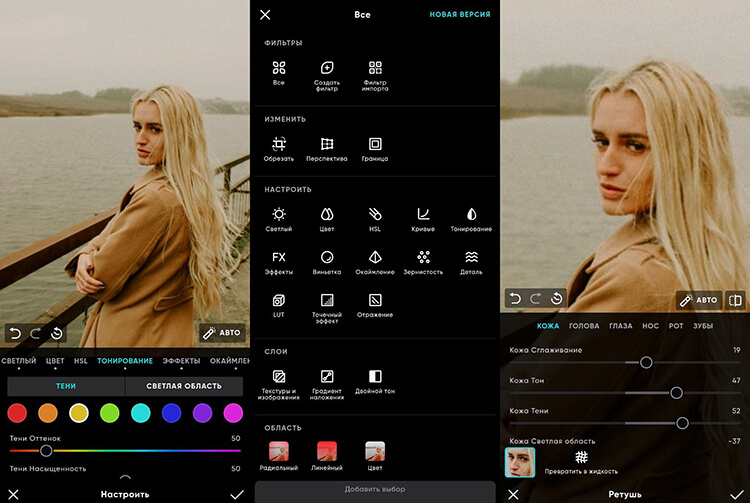Select the Тонирование toning icon

[471, 214]
